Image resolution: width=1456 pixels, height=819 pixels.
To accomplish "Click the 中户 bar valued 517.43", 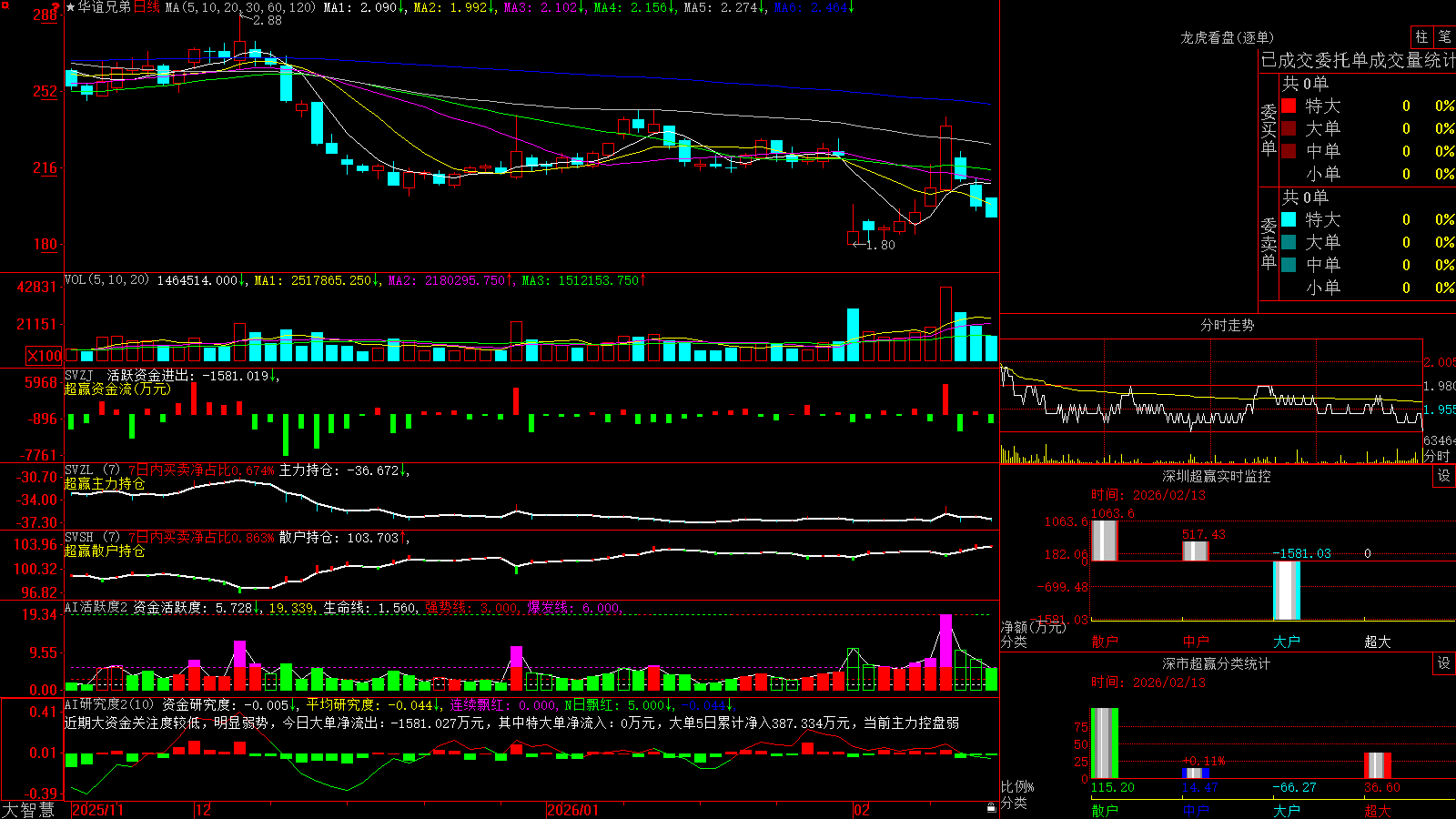I will [x=1196, y=551].
